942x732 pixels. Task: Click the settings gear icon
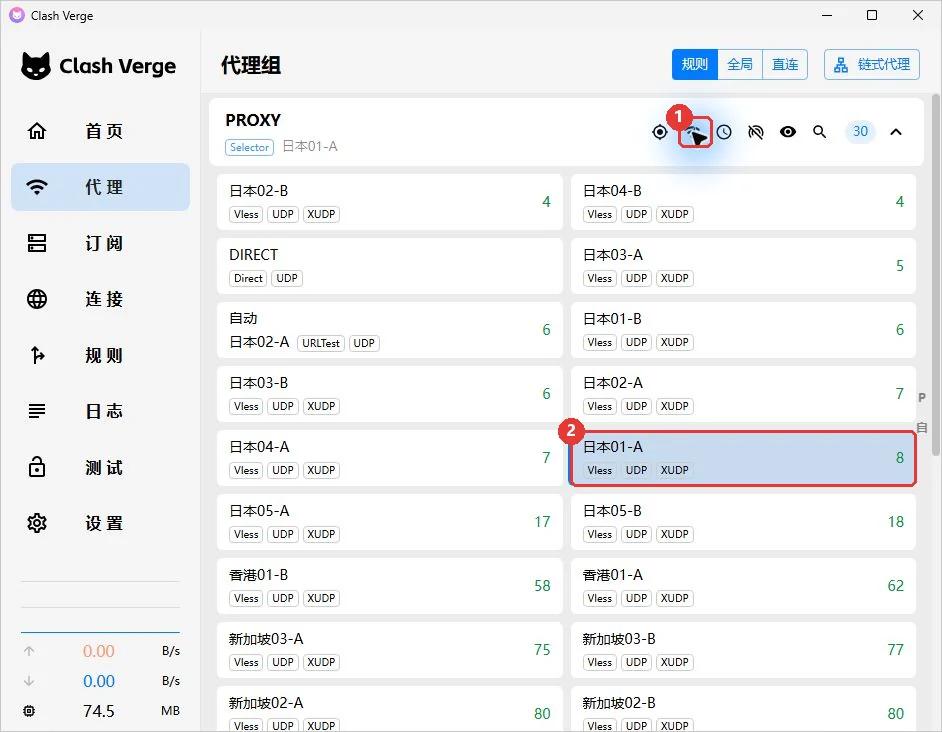click(x=37, y=523)
